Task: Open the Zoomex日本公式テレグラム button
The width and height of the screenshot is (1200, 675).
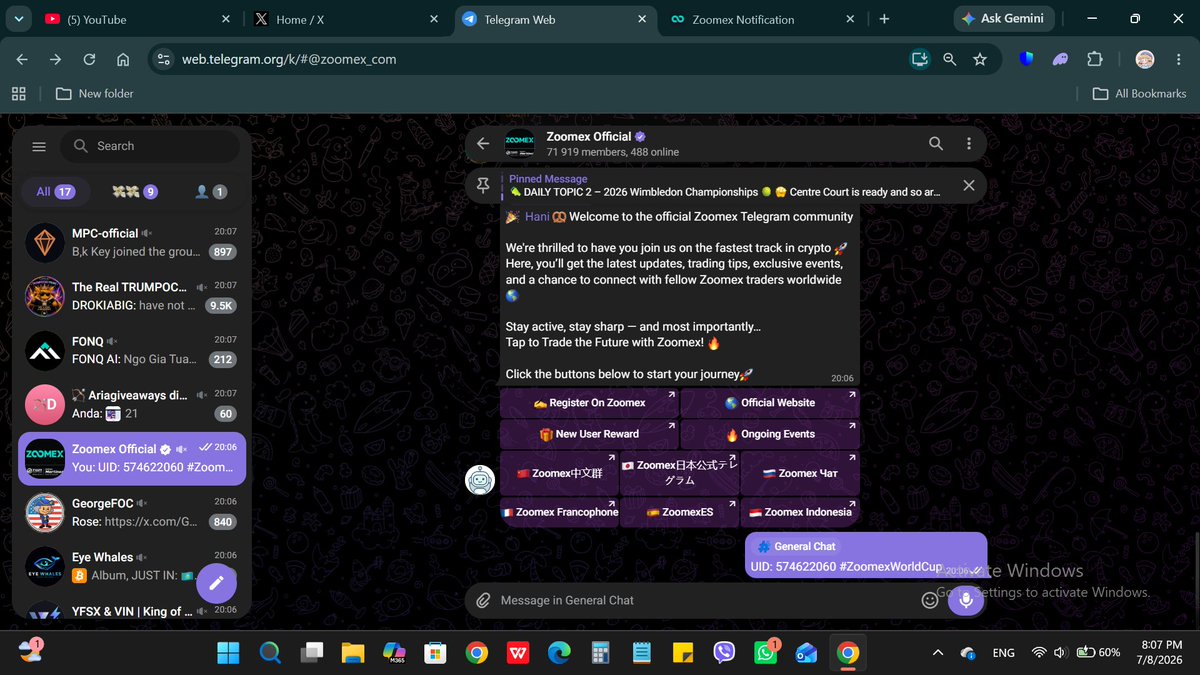Action: coord(680,473)
